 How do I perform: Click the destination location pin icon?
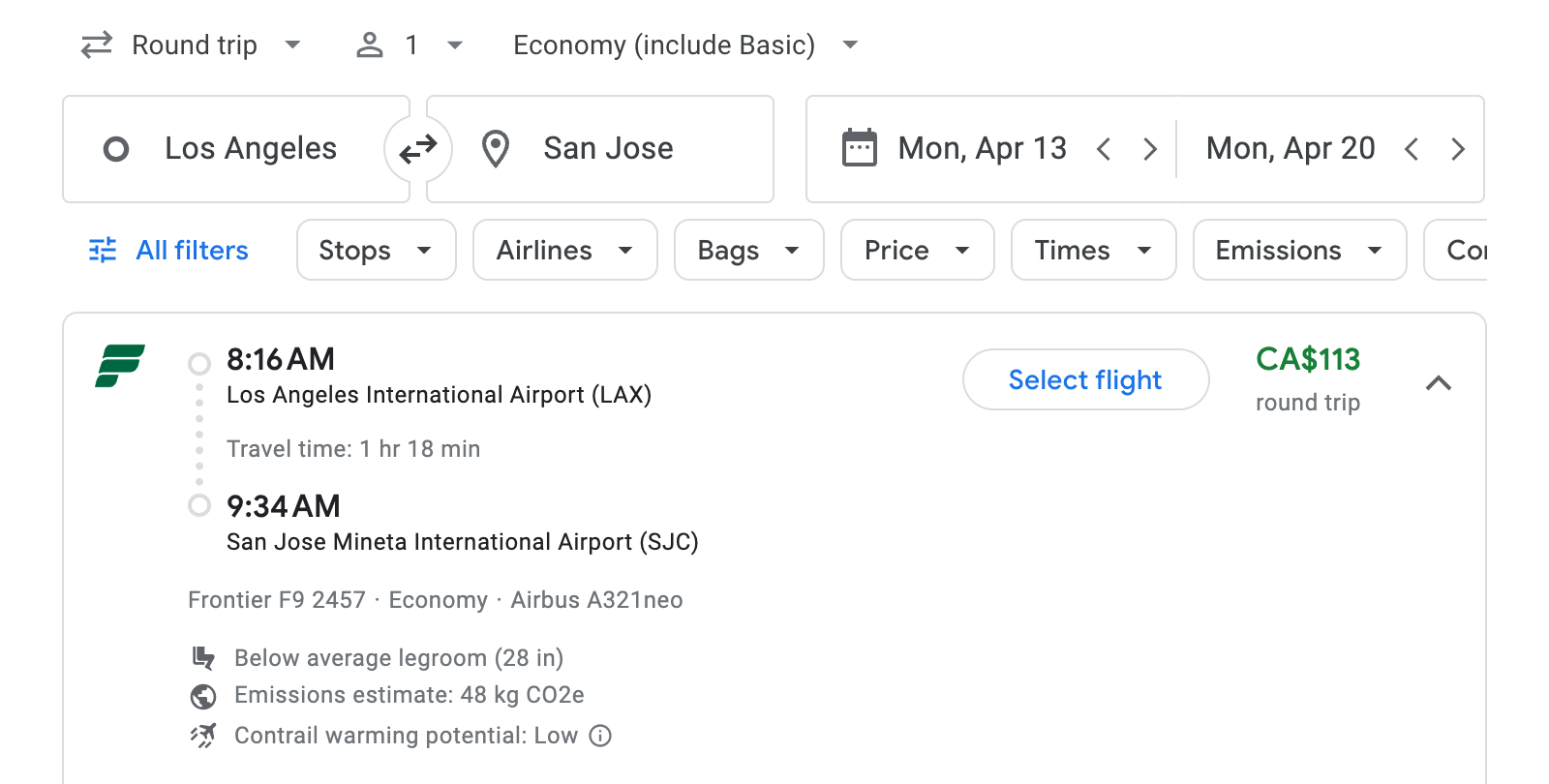pyautogui.click(x=496, y=148)
